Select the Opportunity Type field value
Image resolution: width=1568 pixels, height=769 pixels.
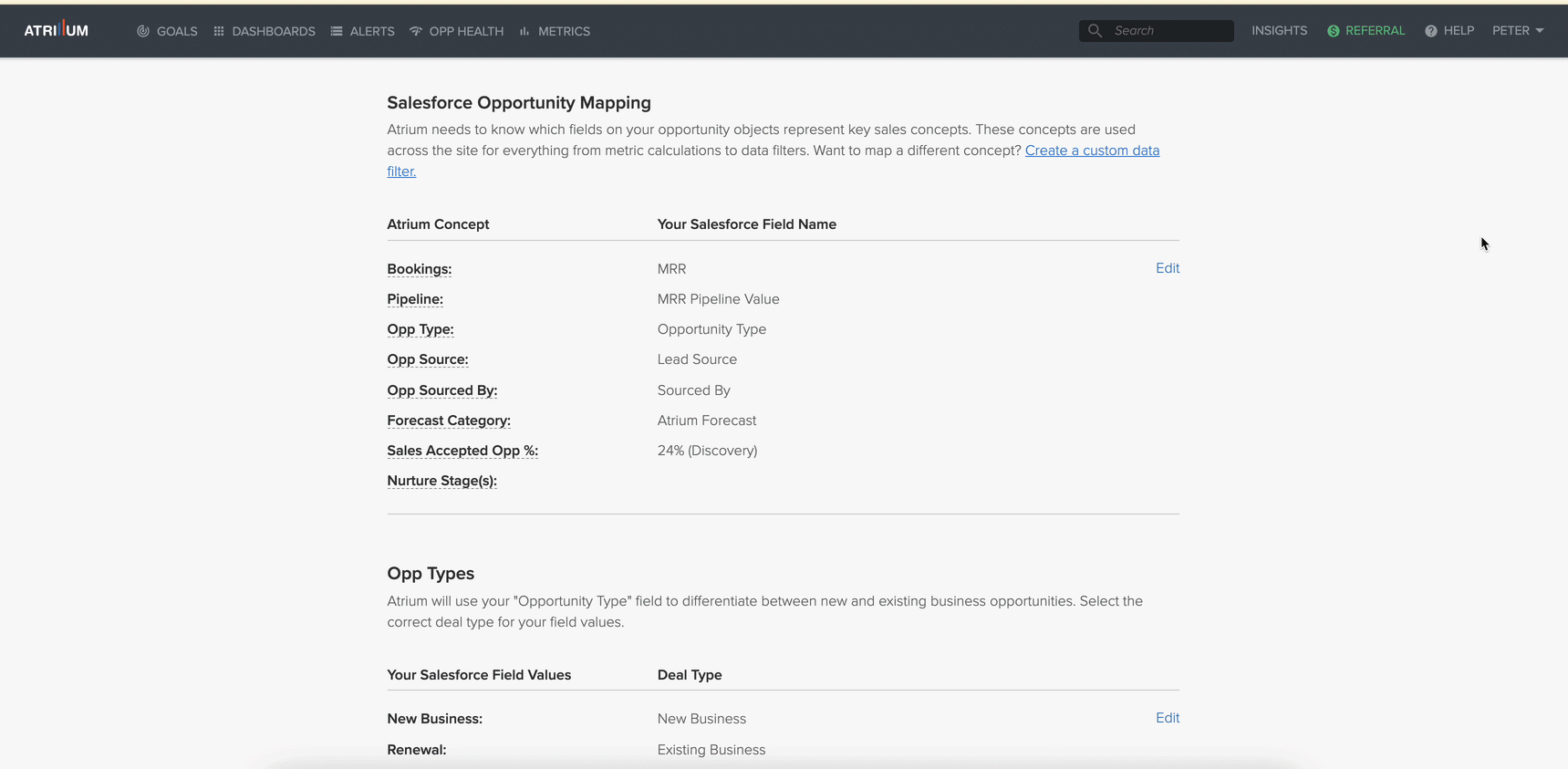click(x=712, y=329)
